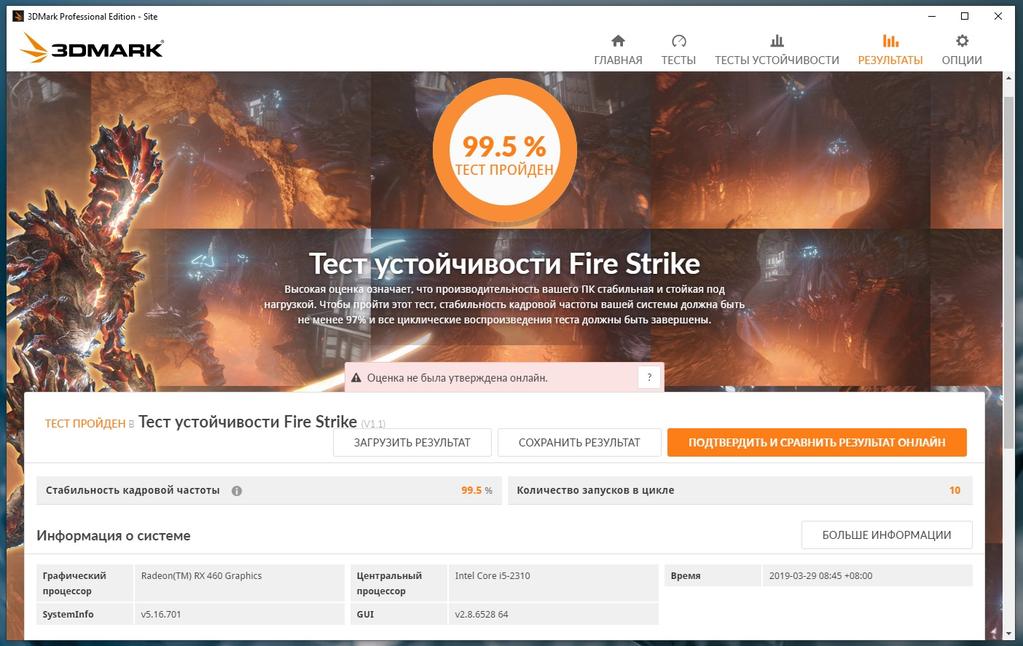Click the Центральный процессор label
This screenshot has height=646, width=1023.
point(389,583)
